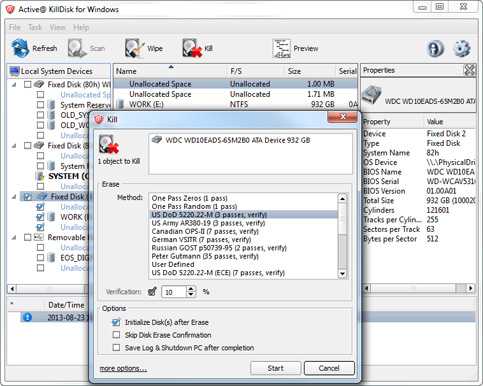Click the hard drive icon in Properties panel
The image size is (483, 386).
coord(371,95)
